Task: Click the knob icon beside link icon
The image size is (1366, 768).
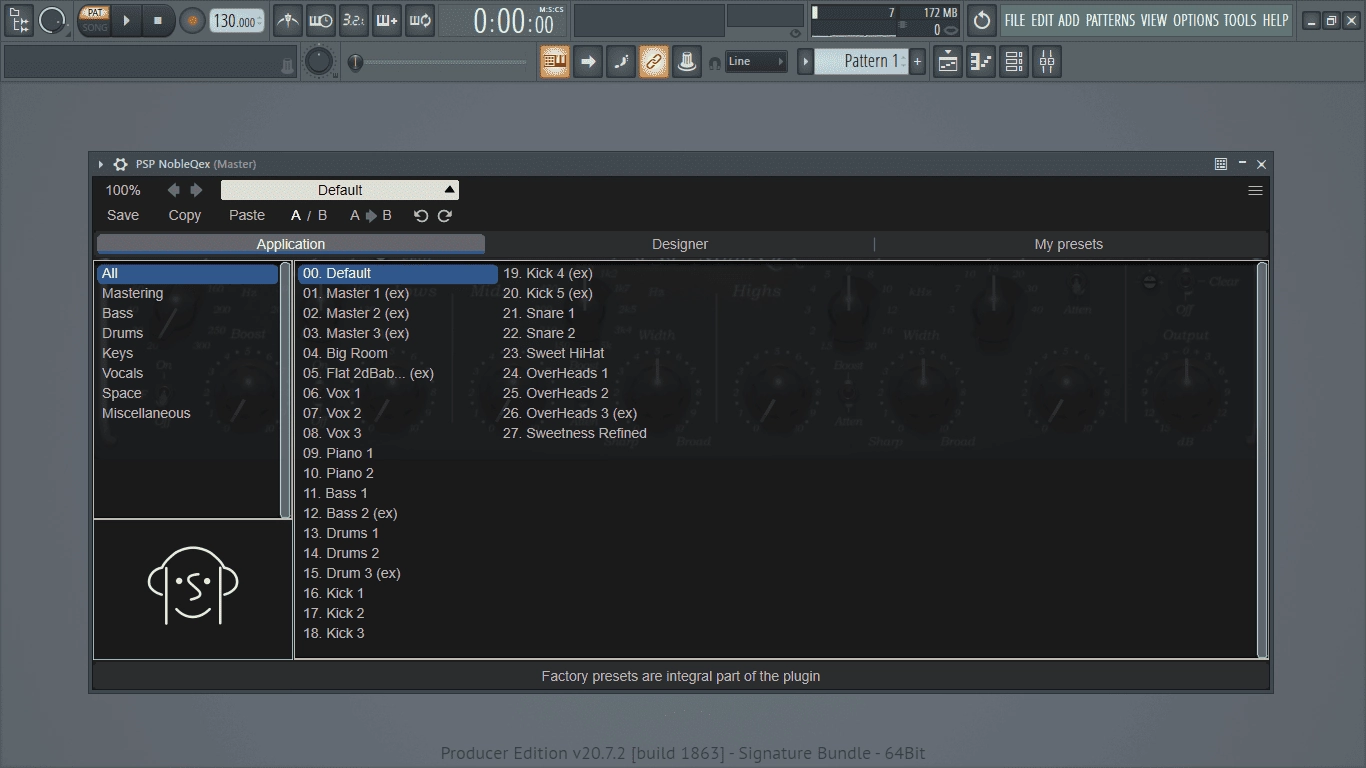Action: pyautogui.click(x=687, y=62)
